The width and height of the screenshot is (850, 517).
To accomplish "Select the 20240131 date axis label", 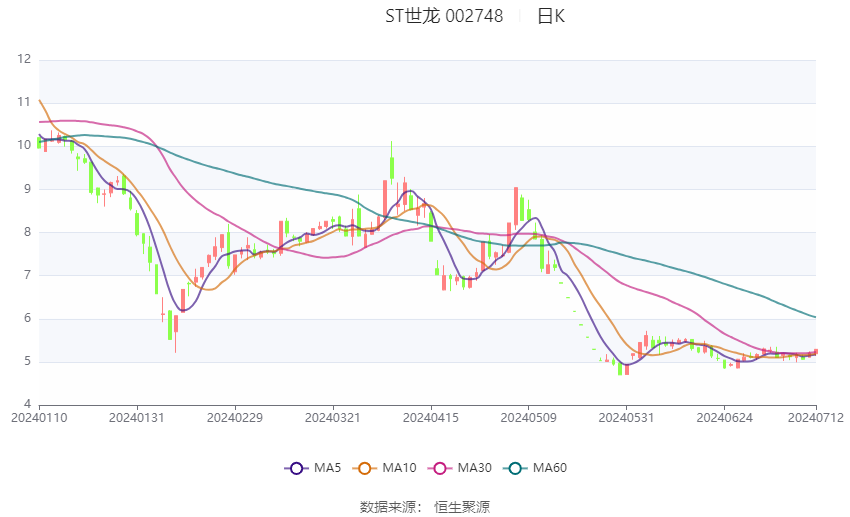I will 137,418.
